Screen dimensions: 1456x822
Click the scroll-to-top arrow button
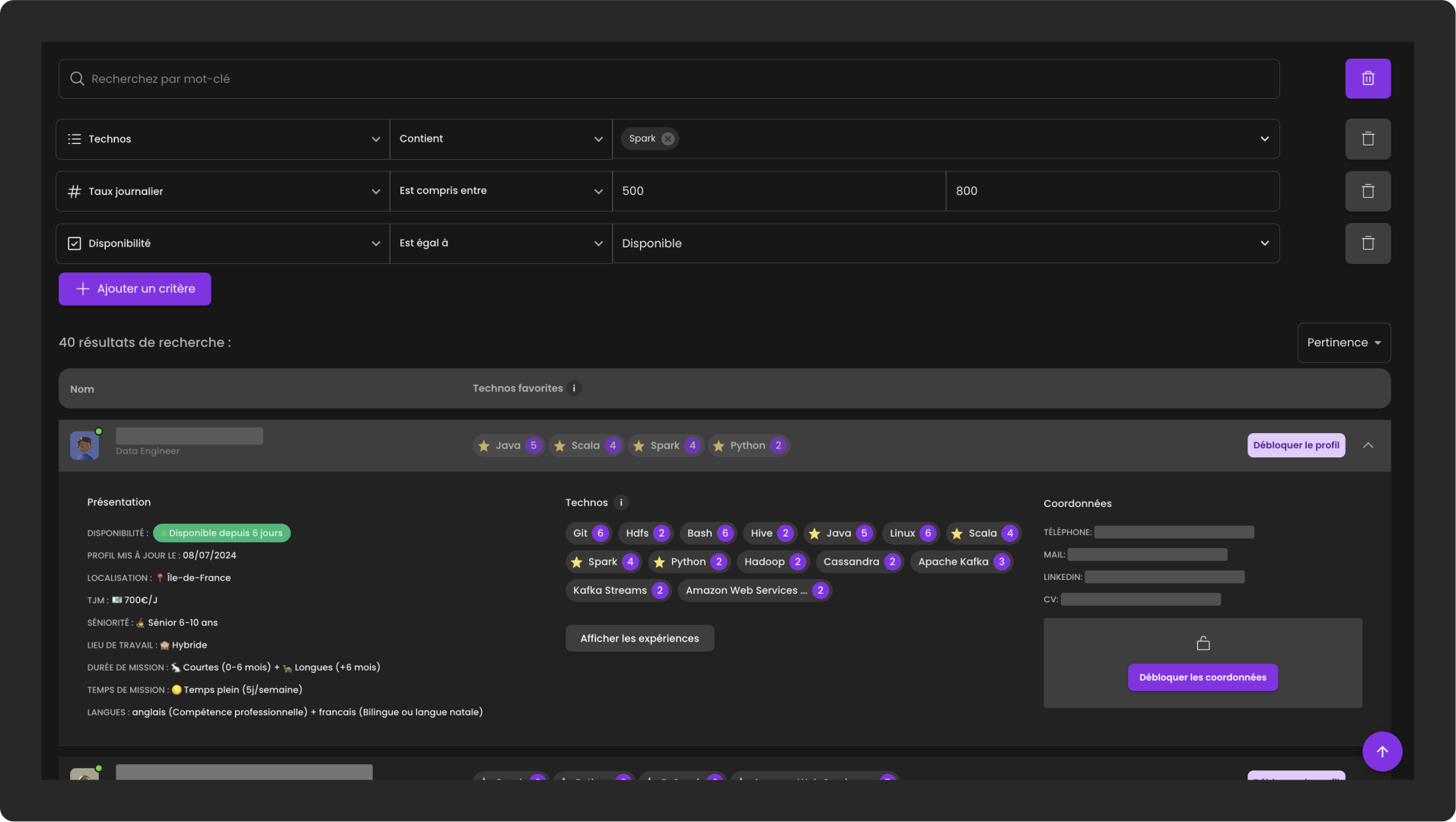click(1382, 751)
